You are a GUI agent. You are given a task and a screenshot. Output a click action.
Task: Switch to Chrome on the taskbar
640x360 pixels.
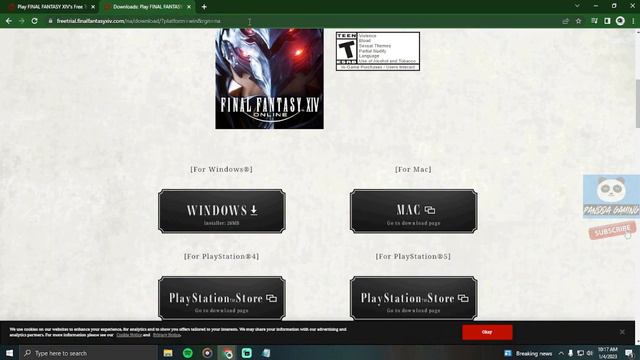tap(227, 353)
